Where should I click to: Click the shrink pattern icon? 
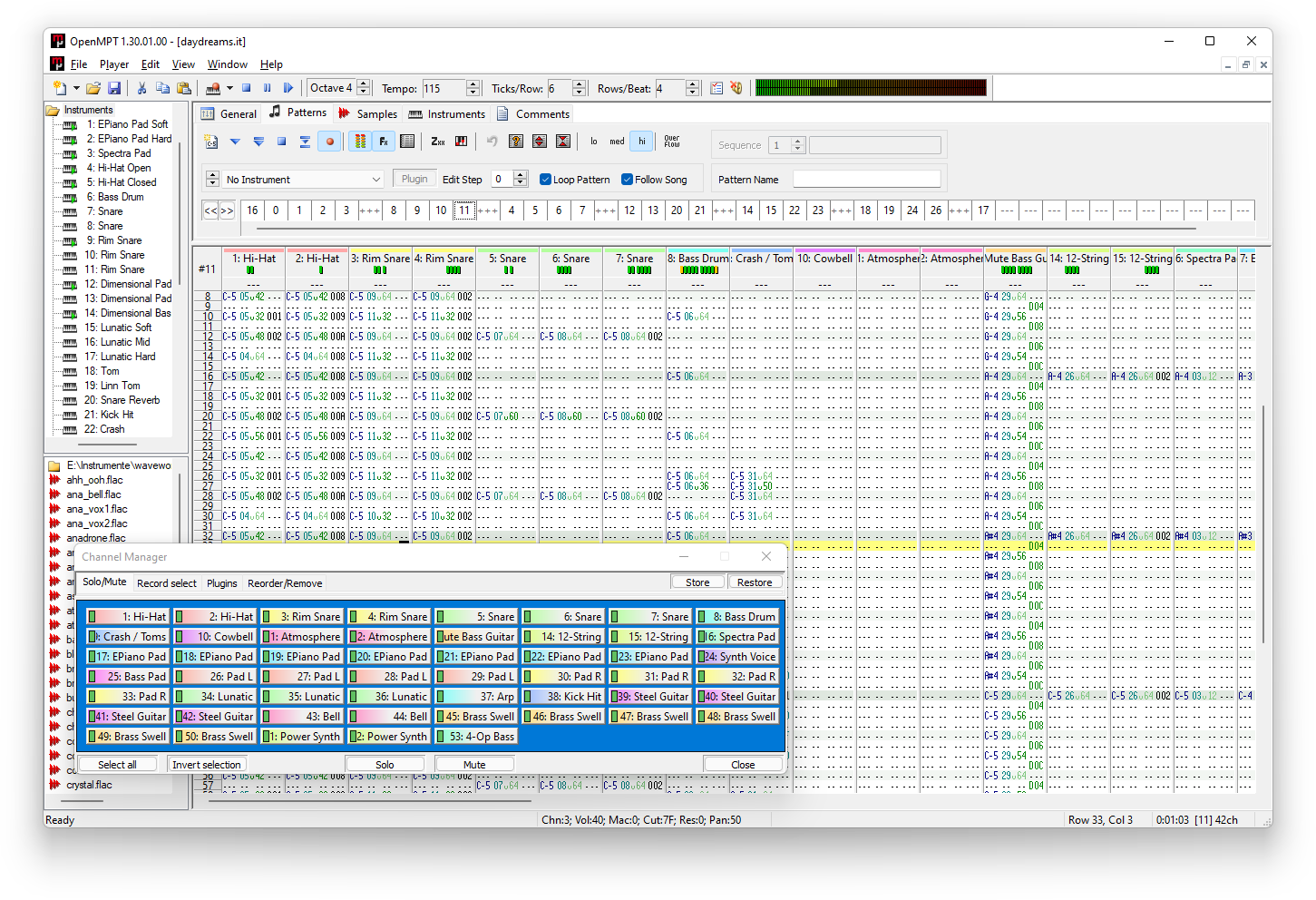click(x=563, y=142)
